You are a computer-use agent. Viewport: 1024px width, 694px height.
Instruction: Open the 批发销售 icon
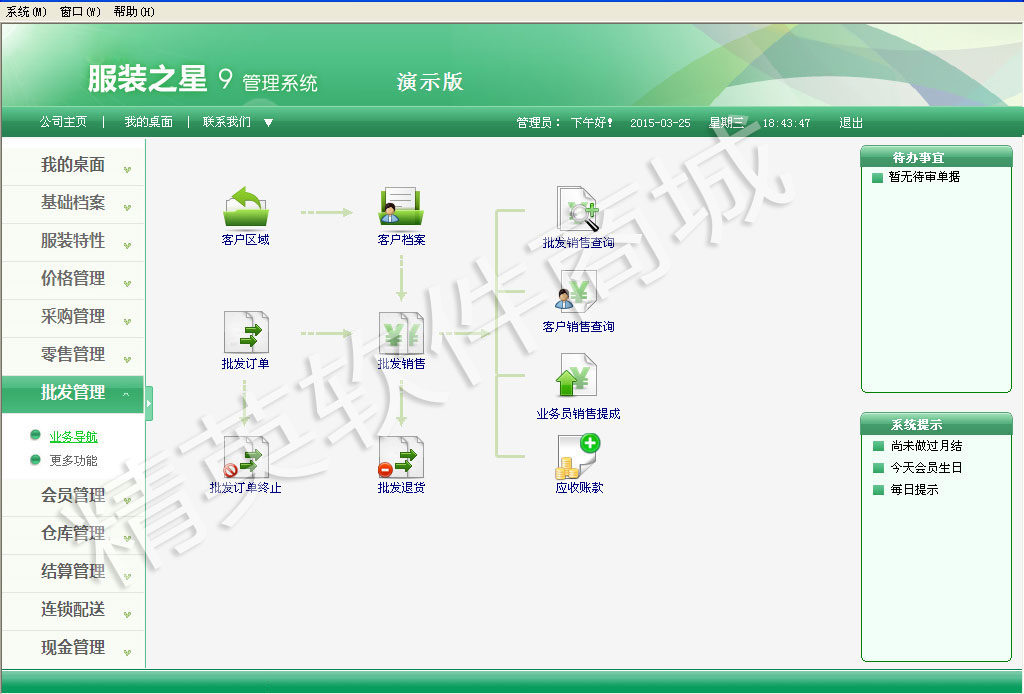(x=401, y=332)
